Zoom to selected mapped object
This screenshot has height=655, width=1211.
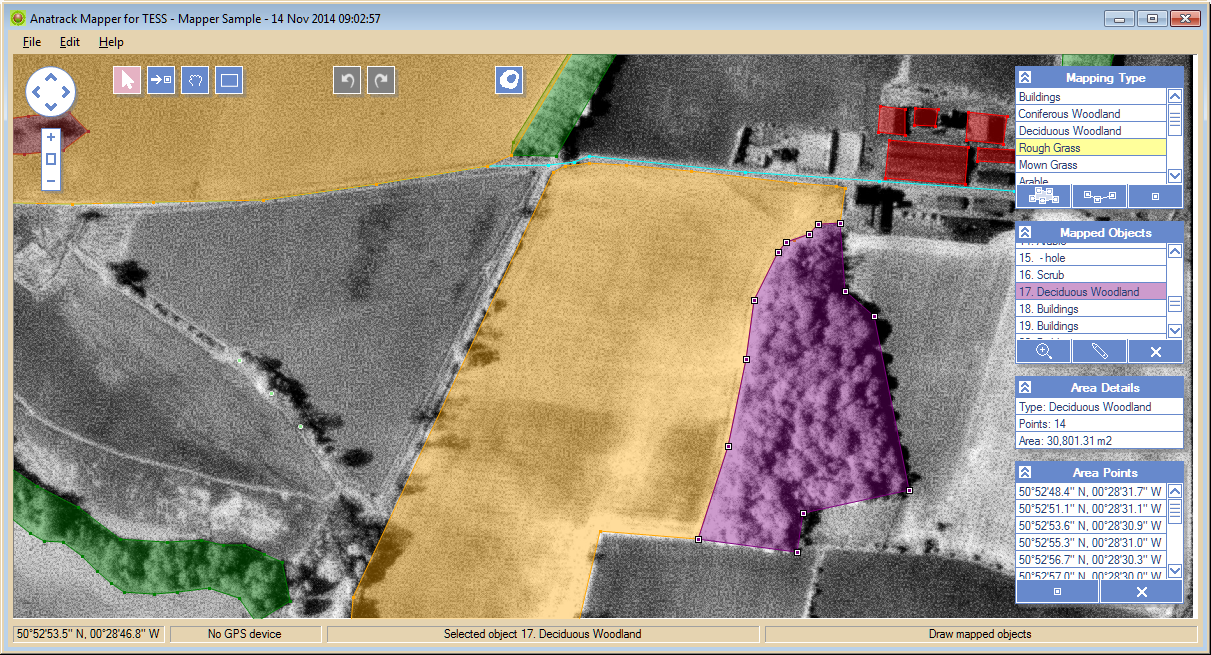pyautogui.click(x=1043, y=351)
